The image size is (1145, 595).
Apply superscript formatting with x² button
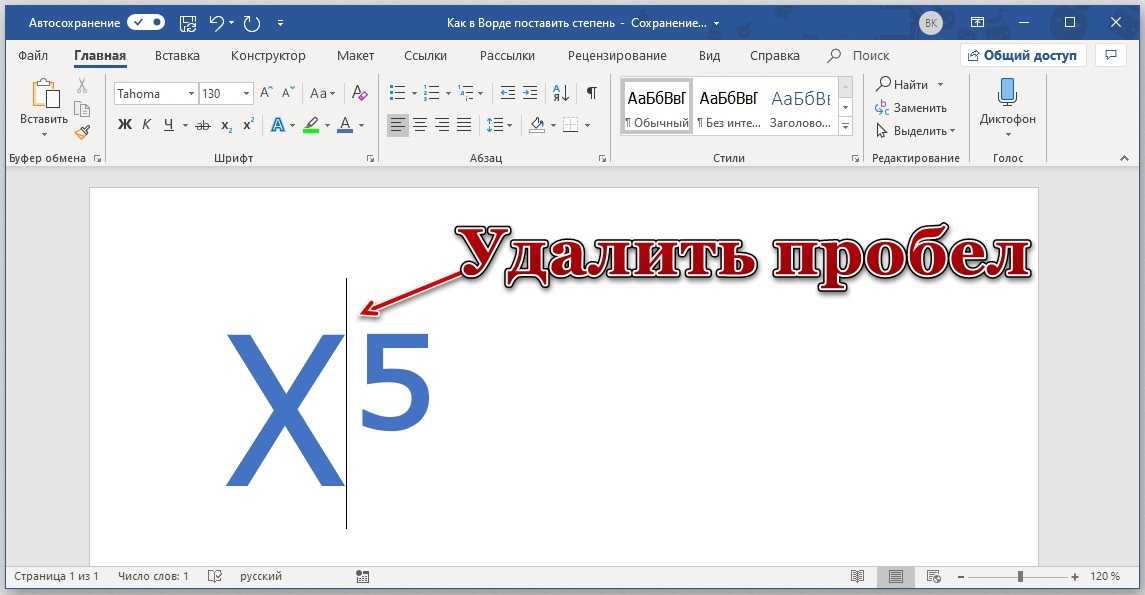pyautogui.click(x=248, y=125)
